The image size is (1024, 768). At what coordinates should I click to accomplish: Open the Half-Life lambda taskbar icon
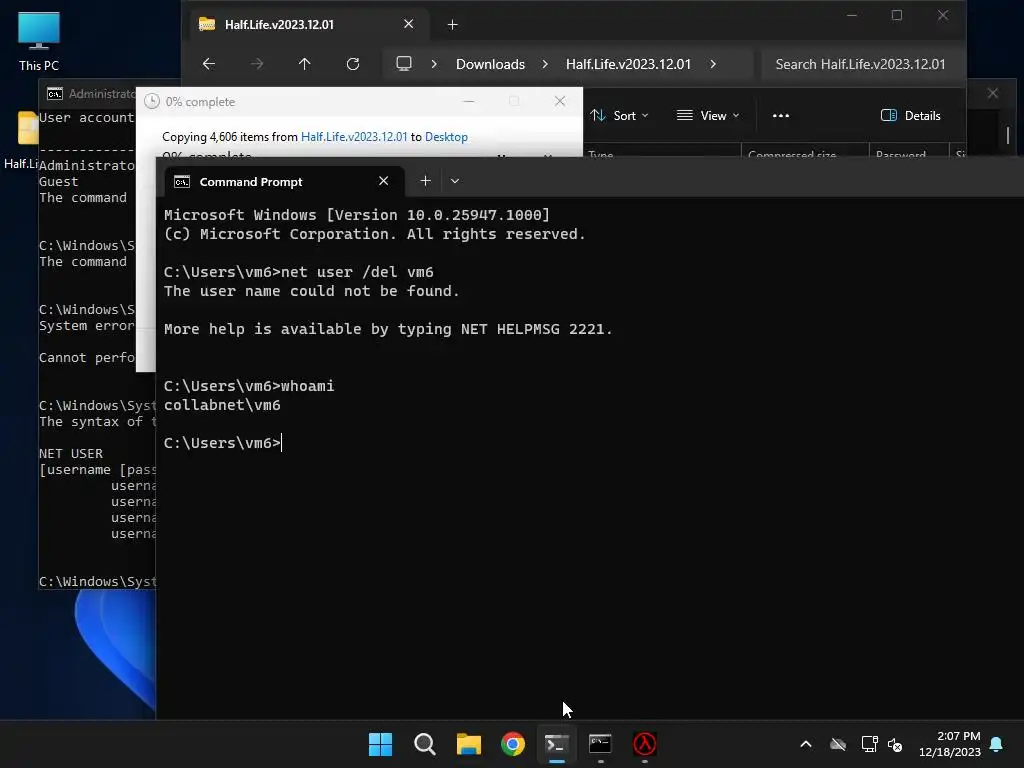click(x=645, y=744)
